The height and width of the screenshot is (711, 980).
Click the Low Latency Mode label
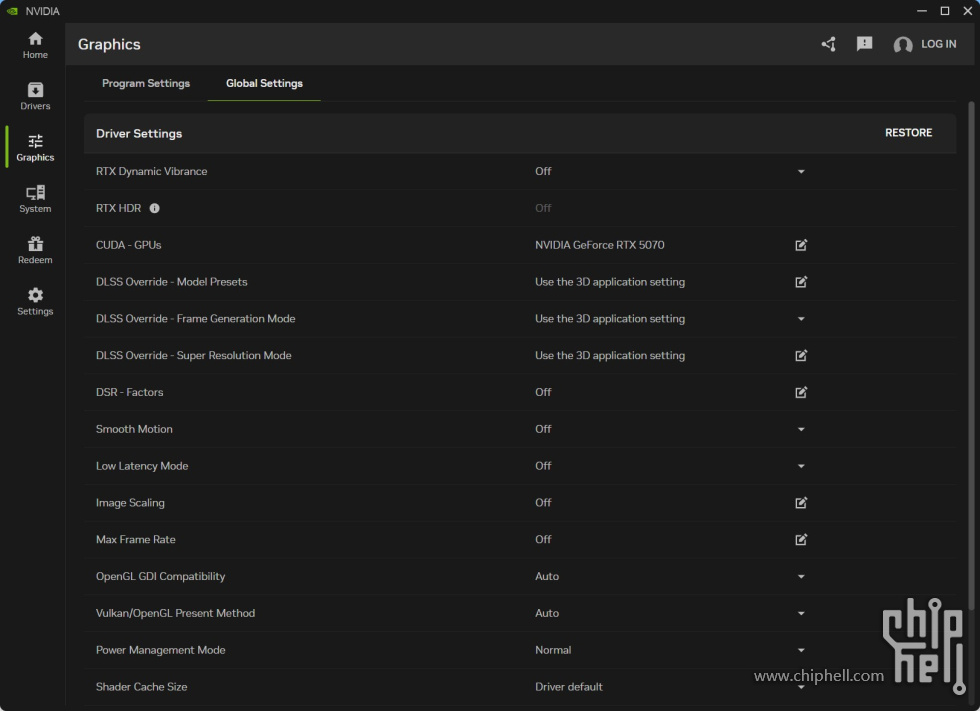click(x=142, y=466)
